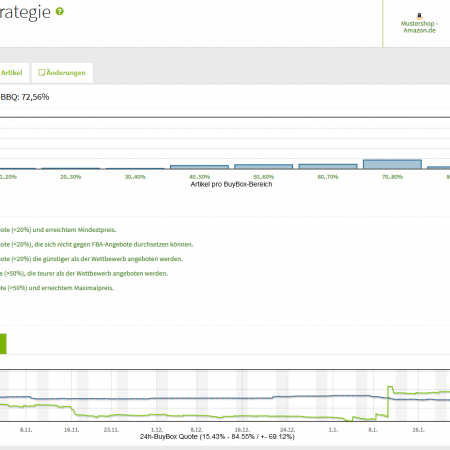Click the 16.12. marker on timeline chart
450x450 pixels.
[242, 430]
